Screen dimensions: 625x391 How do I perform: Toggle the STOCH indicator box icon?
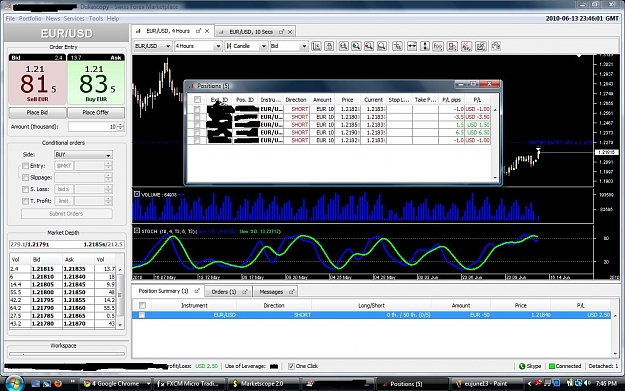(x=137, y=230)
